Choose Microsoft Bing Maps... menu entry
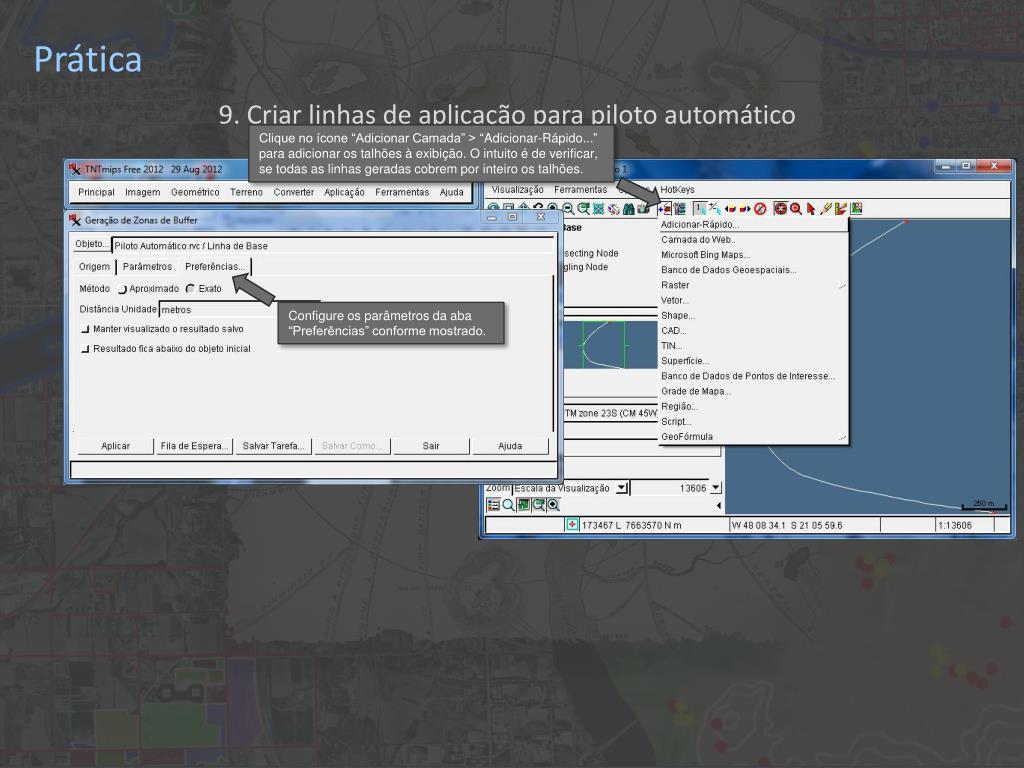Screen dimensions: 1024x768 point(754,255)
